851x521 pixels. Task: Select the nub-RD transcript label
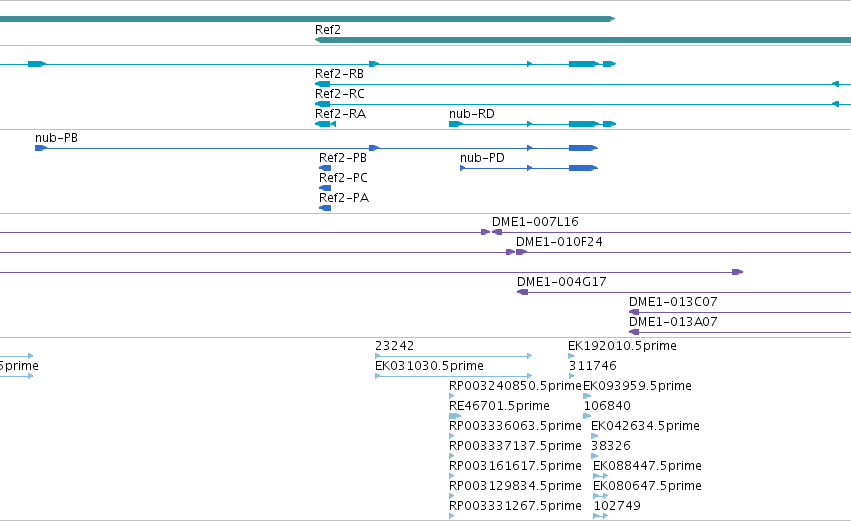(x=472, y=114)
